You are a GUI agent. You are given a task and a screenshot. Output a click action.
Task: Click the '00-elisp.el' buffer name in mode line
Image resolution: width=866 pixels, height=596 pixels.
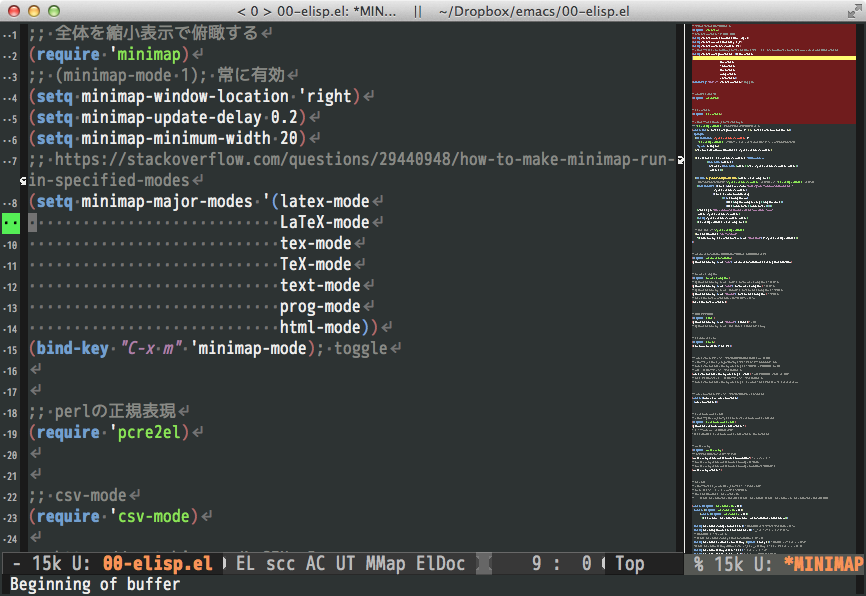pyautogui.click(x=157, y=563)
